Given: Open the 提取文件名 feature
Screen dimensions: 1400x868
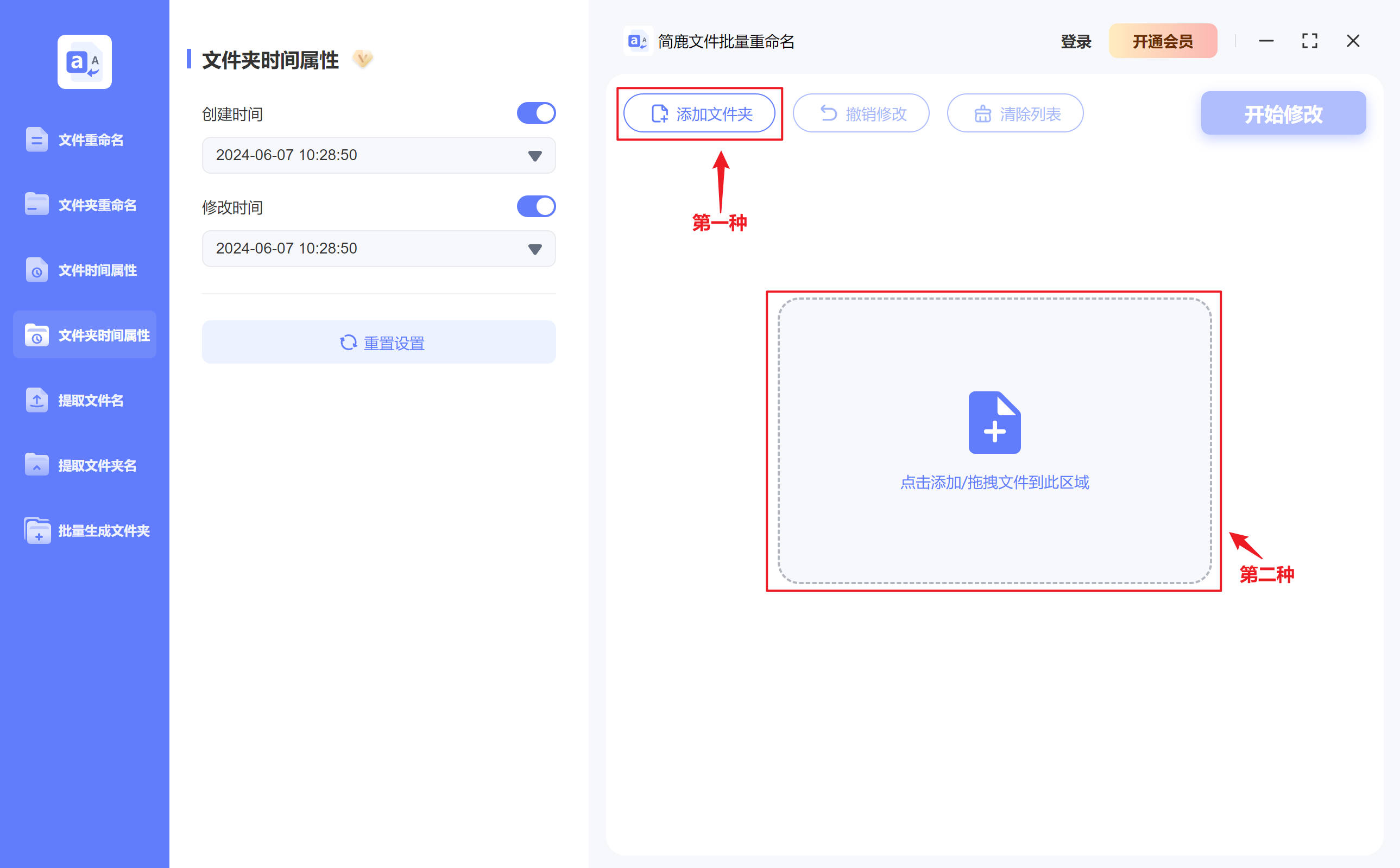Looking at the screenshot, I should [84, 400].
